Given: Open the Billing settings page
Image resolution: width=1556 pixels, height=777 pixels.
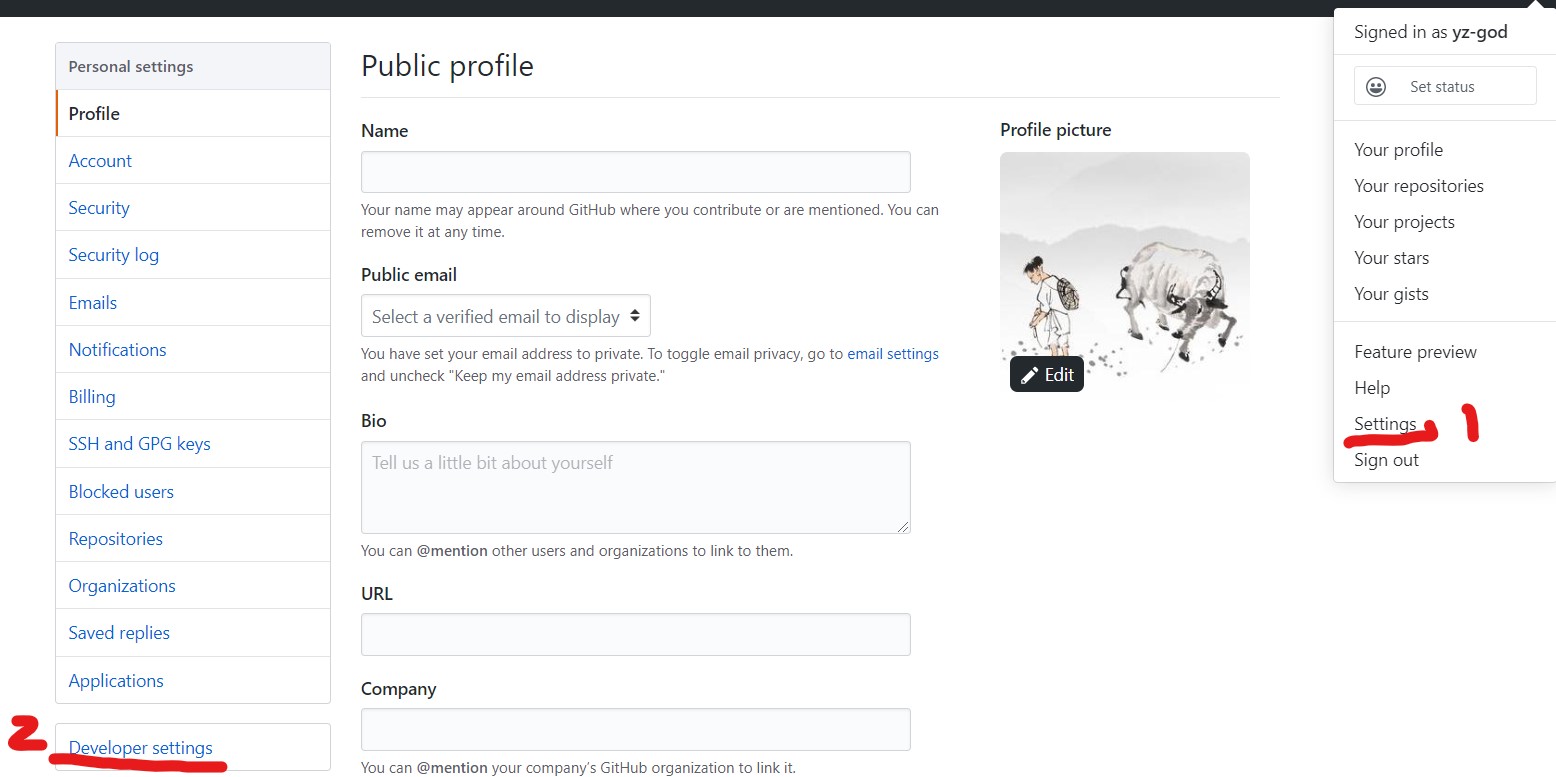Looking at the screenshot, I should [92, 397].
